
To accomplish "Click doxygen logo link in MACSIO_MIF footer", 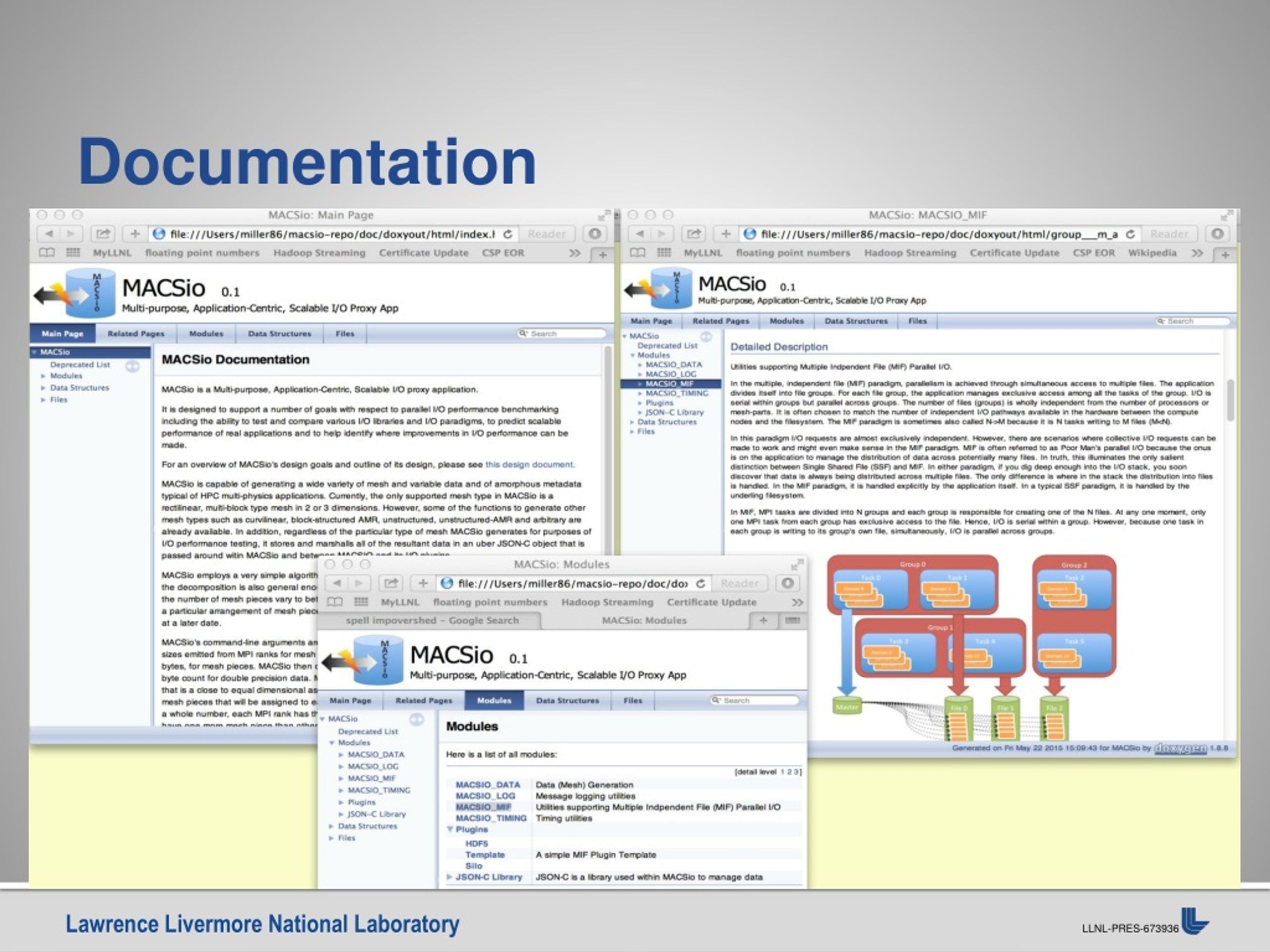I will click(x=1180, y=748).
